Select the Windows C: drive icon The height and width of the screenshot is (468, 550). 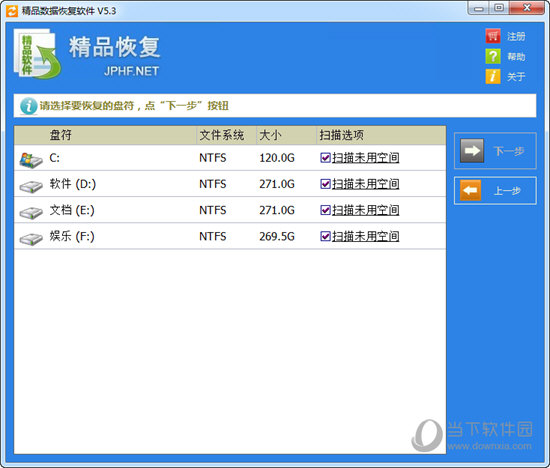coord(31,160)
